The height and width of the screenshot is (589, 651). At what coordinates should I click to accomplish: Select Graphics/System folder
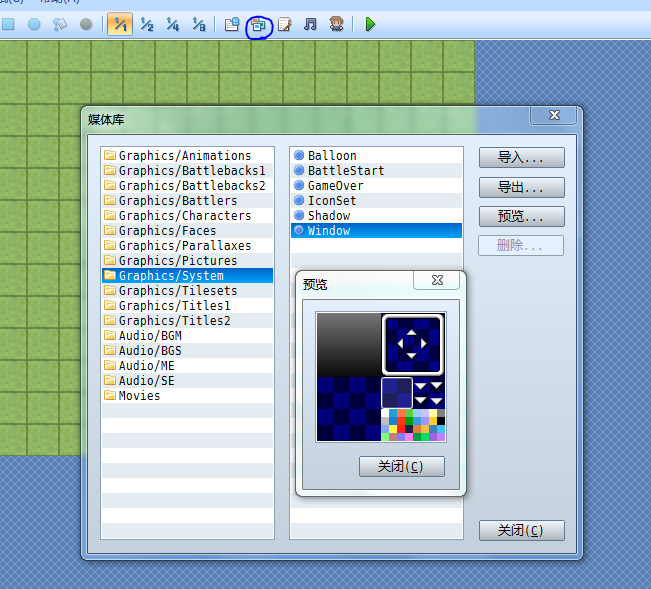187,275
